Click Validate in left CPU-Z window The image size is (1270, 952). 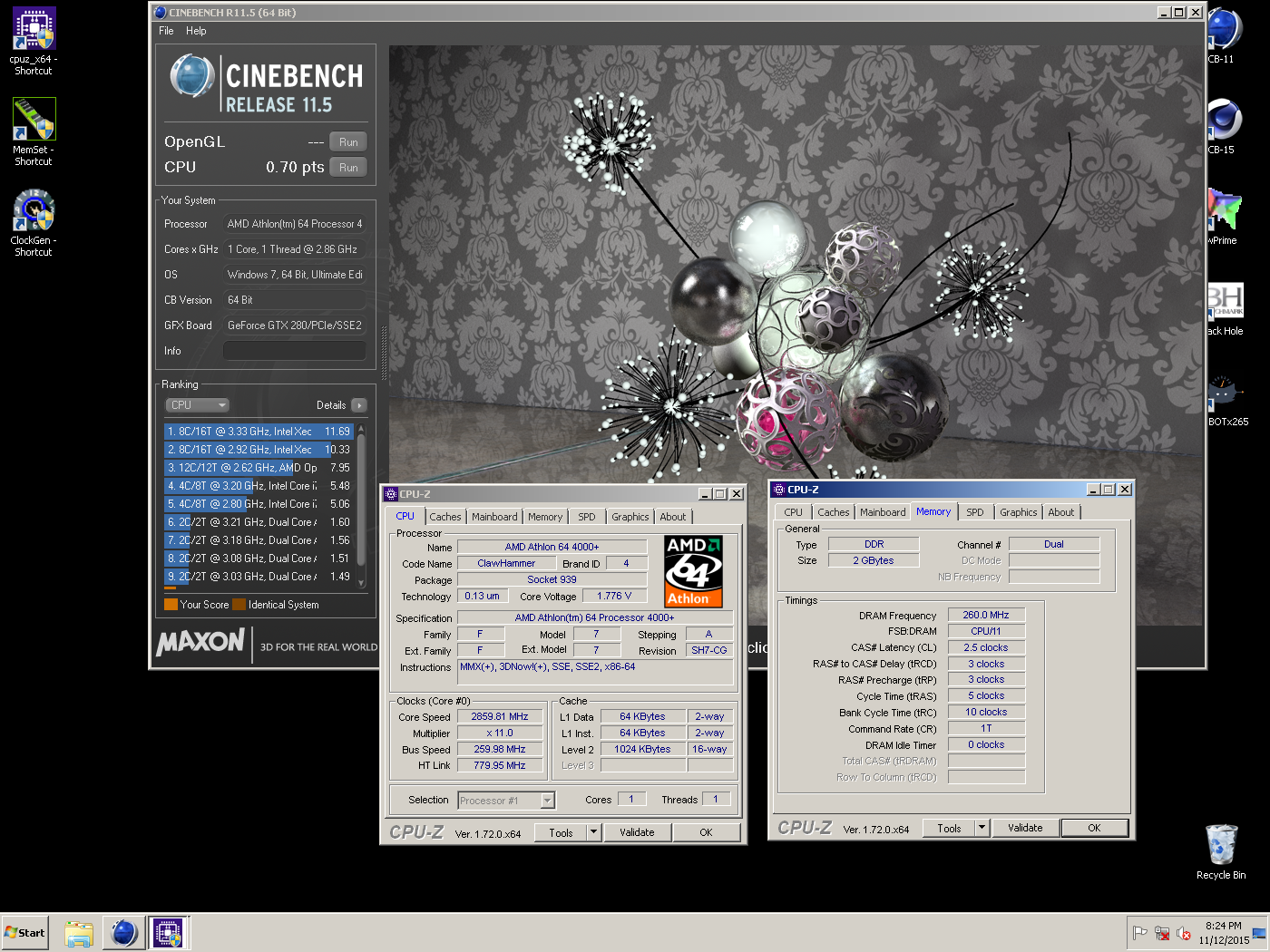tap(637, 832)
